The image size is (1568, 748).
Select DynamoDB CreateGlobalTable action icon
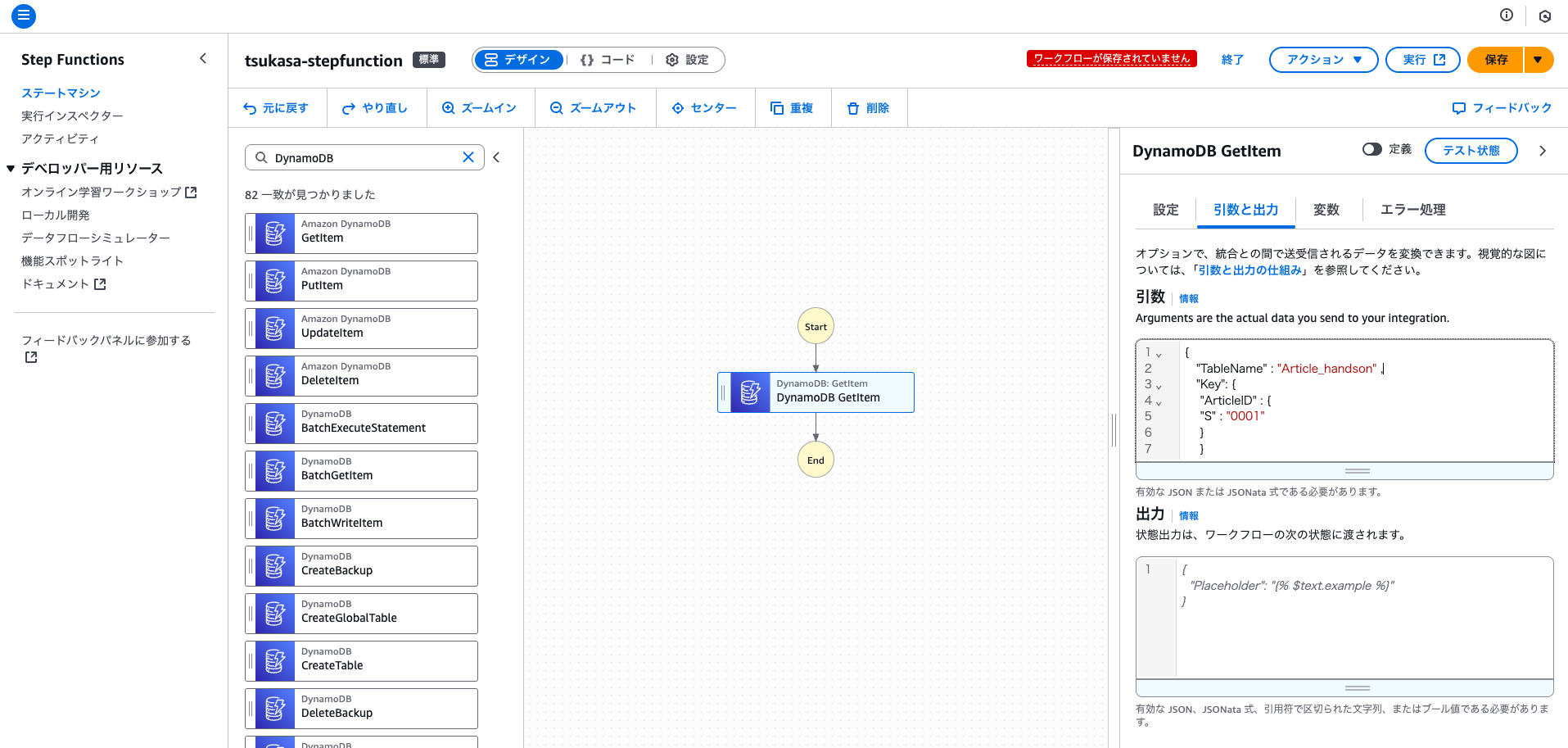(275, 614)
